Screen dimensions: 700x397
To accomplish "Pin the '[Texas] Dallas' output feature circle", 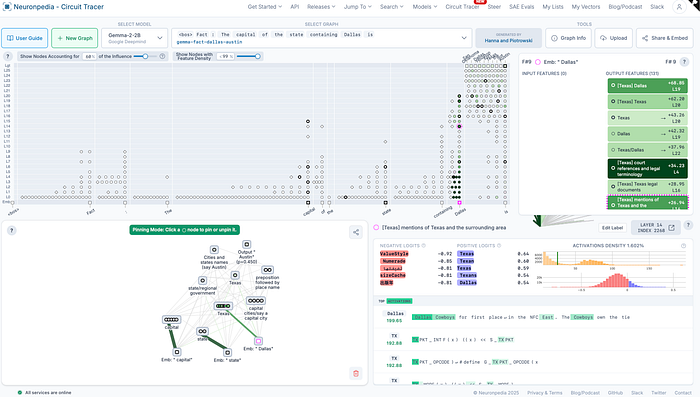I will point(613,85).
